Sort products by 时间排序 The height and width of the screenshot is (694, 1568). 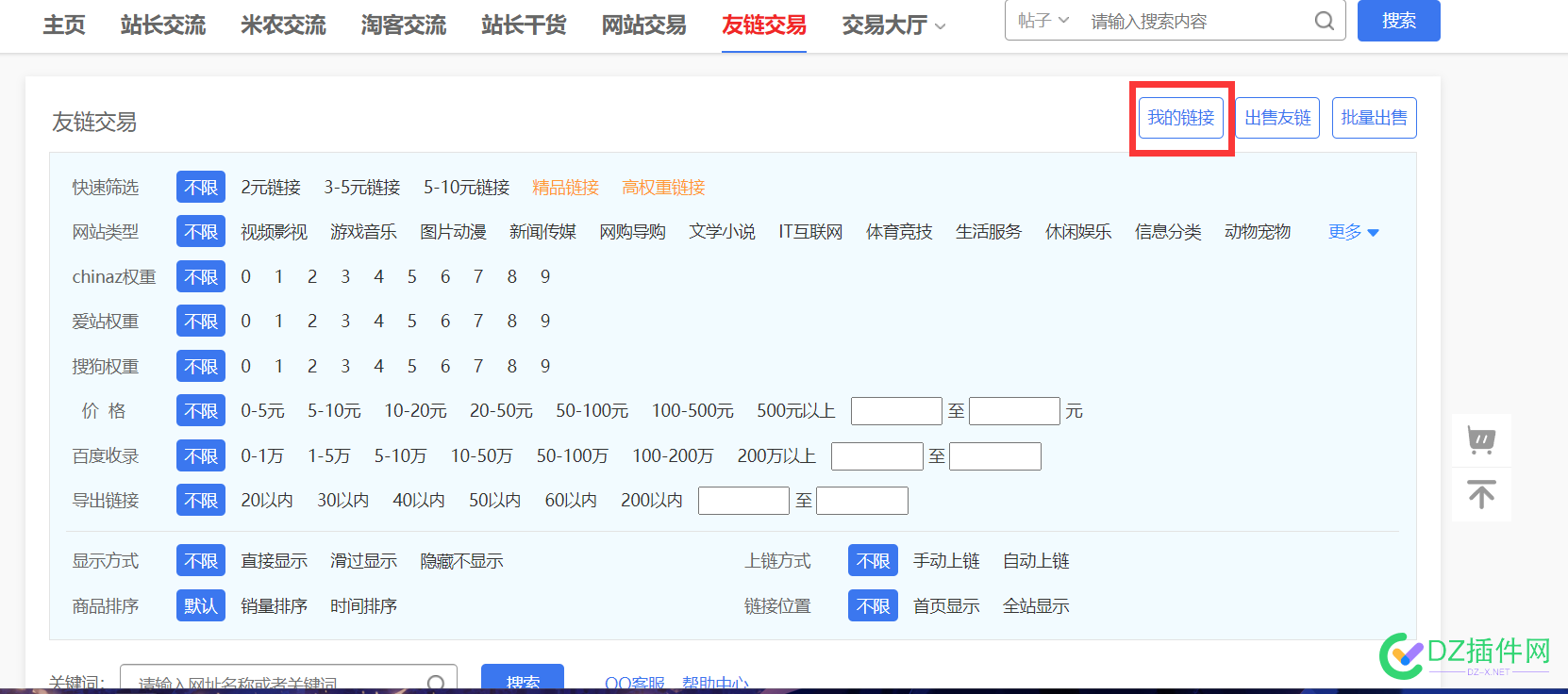point(363,606)
